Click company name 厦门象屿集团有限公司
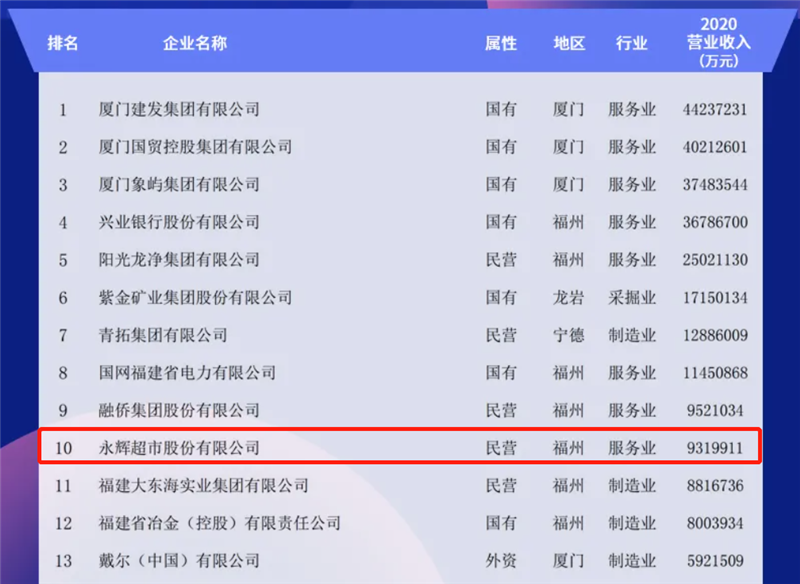This screenshot has height=584, width=800. pyautogui.click(x=179, y=184)
